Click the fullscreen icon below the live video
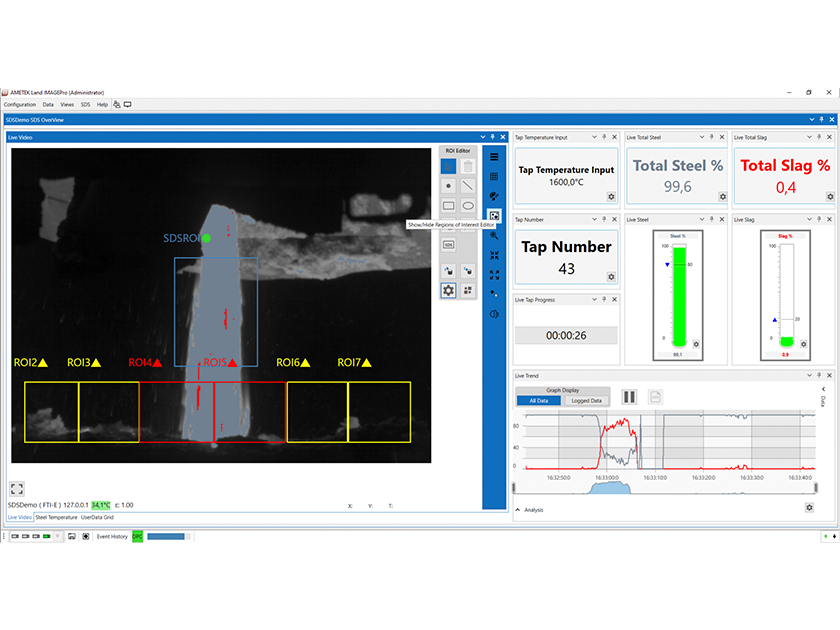 click(17, 489)
